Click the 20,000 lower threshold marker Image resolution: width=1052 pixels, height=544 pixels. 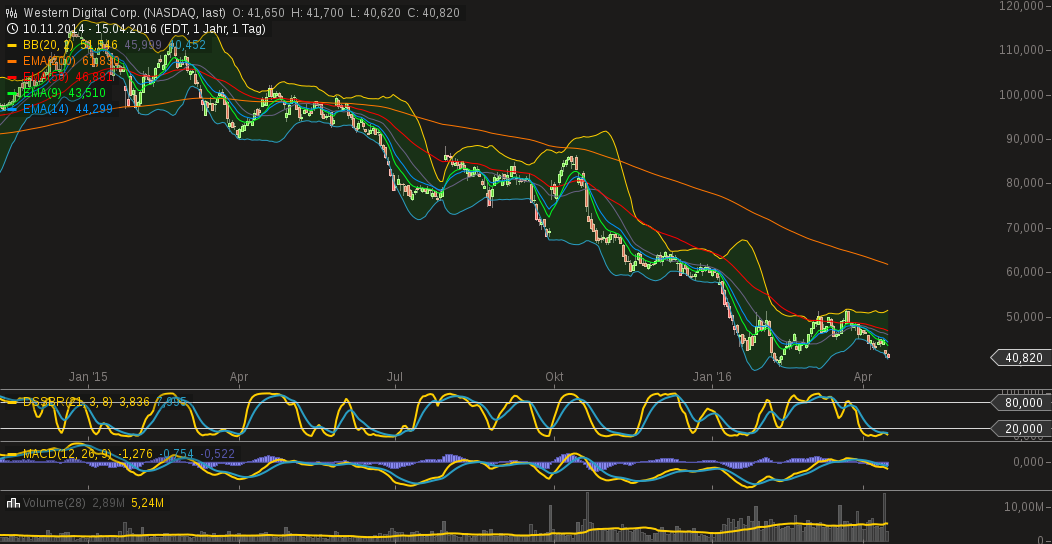tap(1023, 429)
